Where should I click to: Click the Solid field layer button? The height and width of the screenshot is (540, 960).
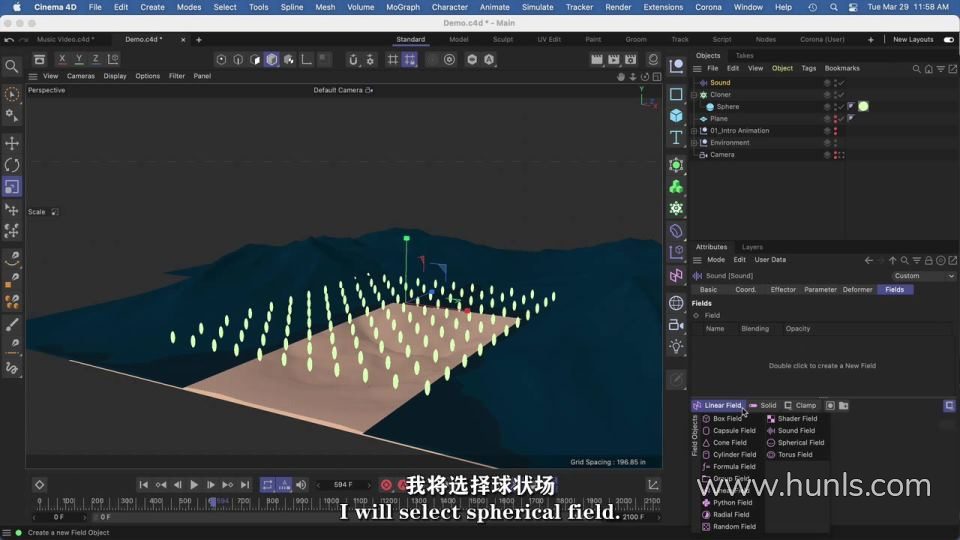pos(763,406)
